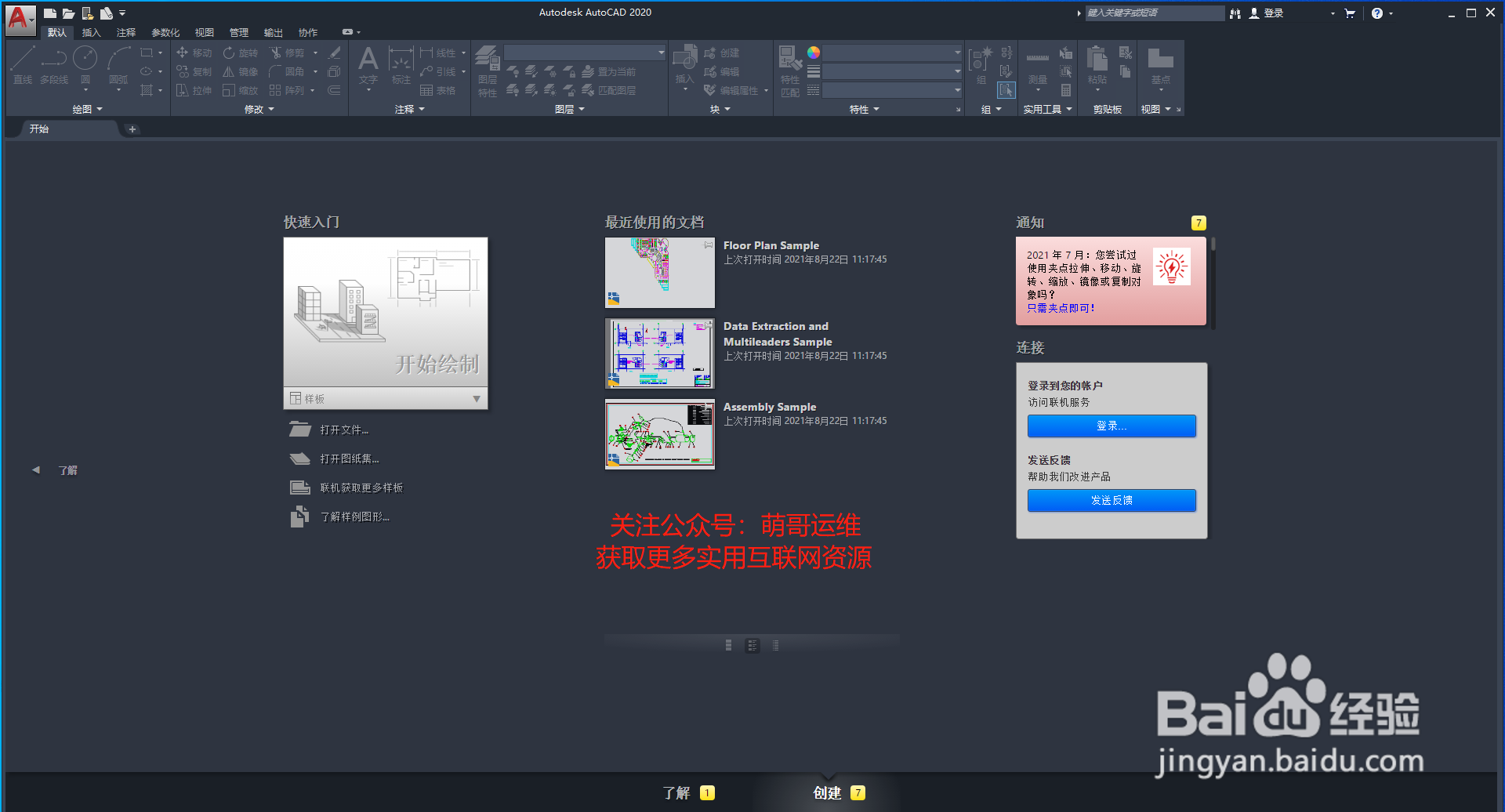Open the Manage (管理) ribbon tab
The height and width of the screenshot is (812, 1505).
239,32
